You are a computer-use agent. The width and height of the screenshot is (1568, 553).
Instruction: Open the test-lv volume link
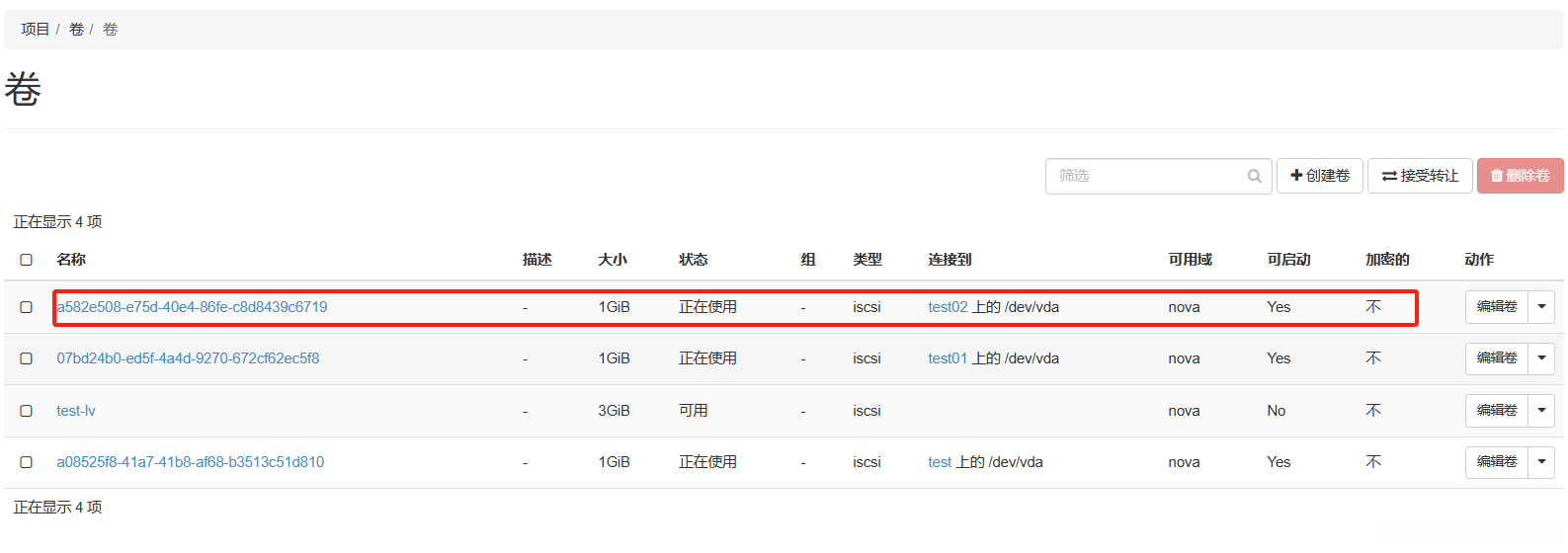pos(76,411)
